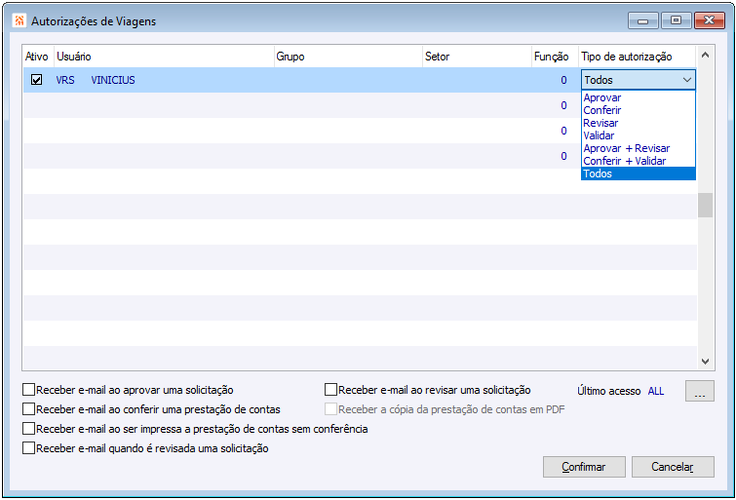The image size is (736, 500).
Task: Click the vertical scrollbar thumb
Action: tap(705, 205)
